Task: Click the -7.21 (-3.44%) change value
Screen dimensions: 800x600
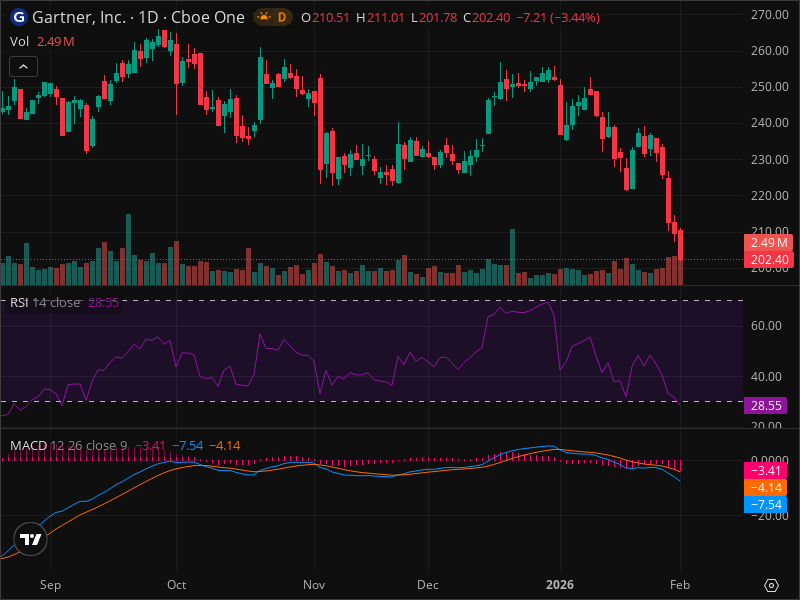Action: [x=558, y=18]
